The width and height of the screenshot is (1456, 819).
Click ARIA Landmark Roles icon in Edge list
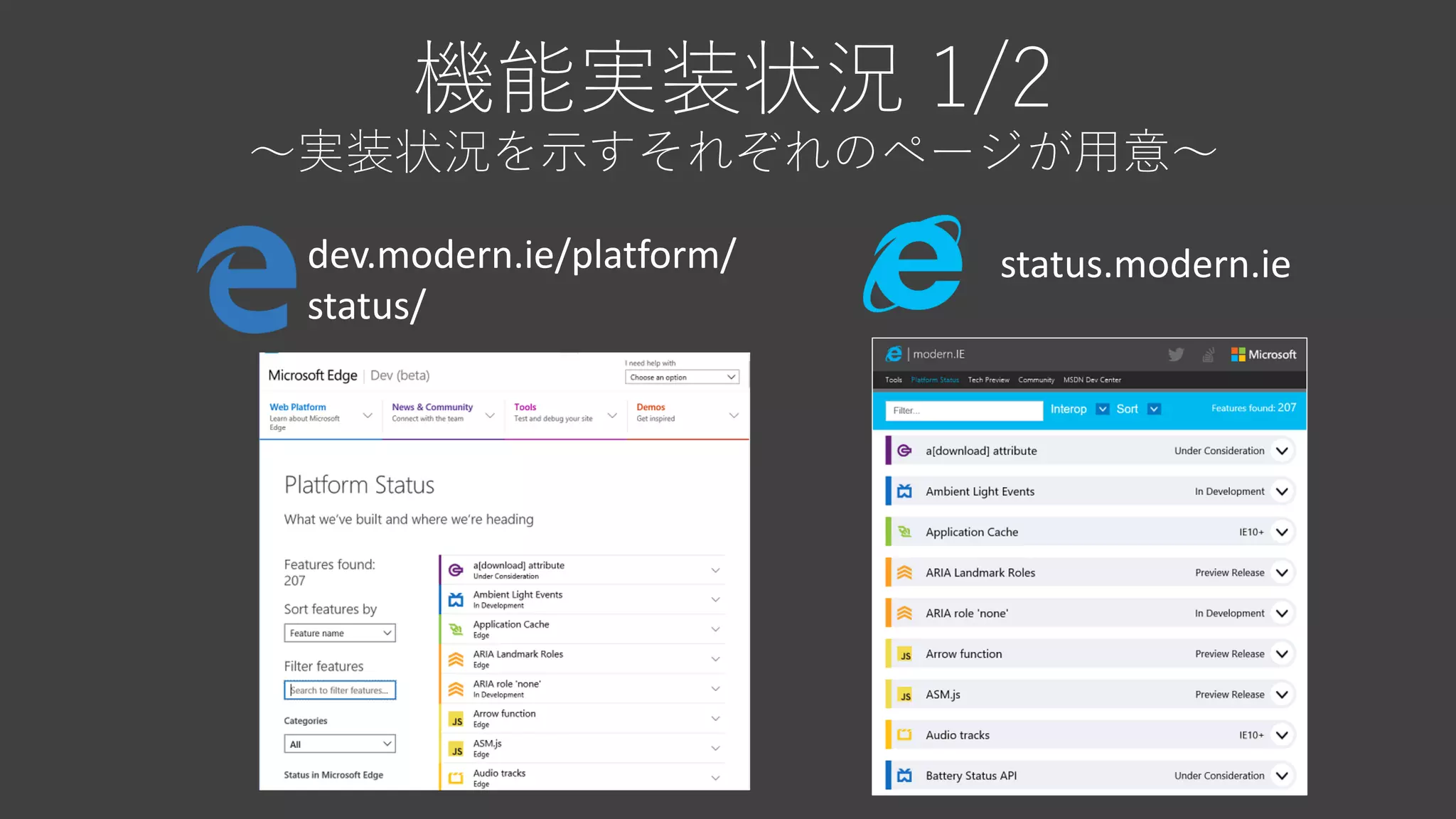click(456, 660)
